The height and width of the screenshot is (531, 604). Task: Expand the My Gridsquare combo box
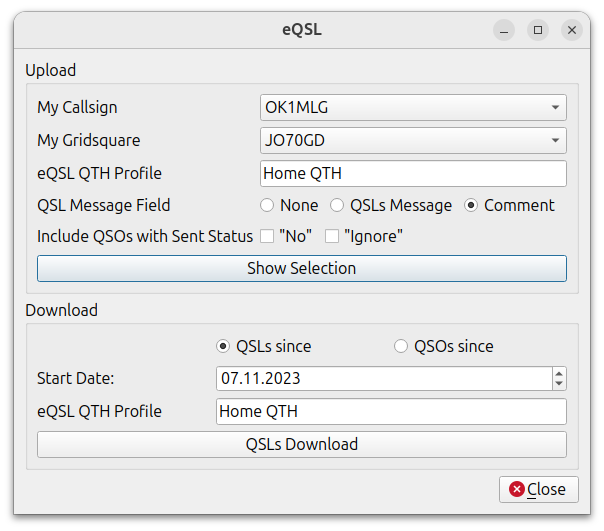(412, 140)
